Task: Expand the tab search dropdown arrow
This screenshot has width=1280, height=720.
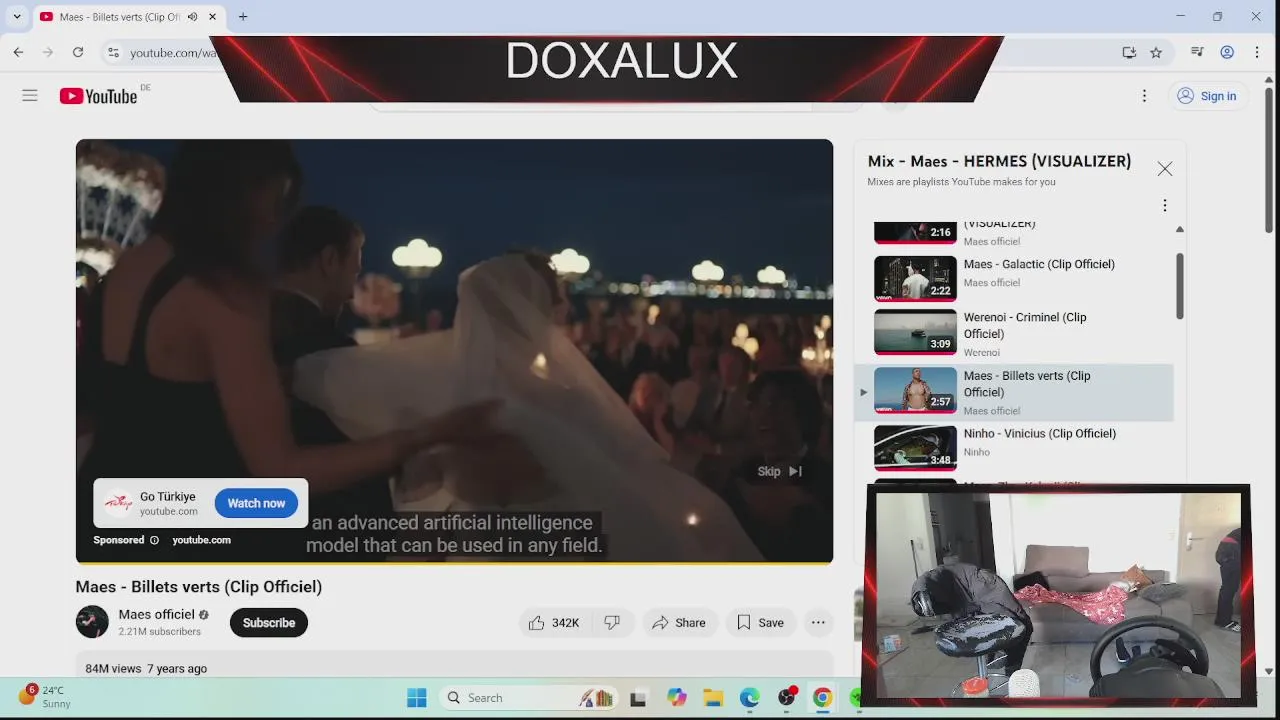Action: (17, 17)
